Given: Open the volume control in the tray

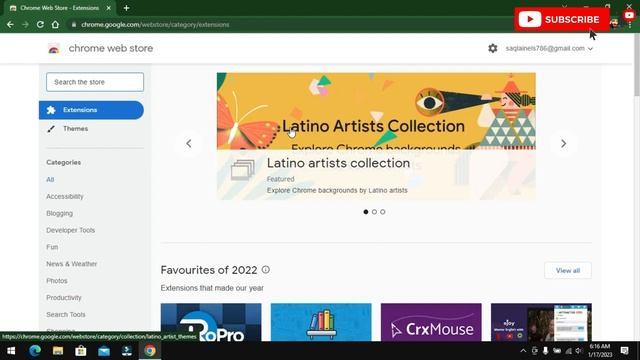Looking at the screenshot, I should tap(579, 351).
